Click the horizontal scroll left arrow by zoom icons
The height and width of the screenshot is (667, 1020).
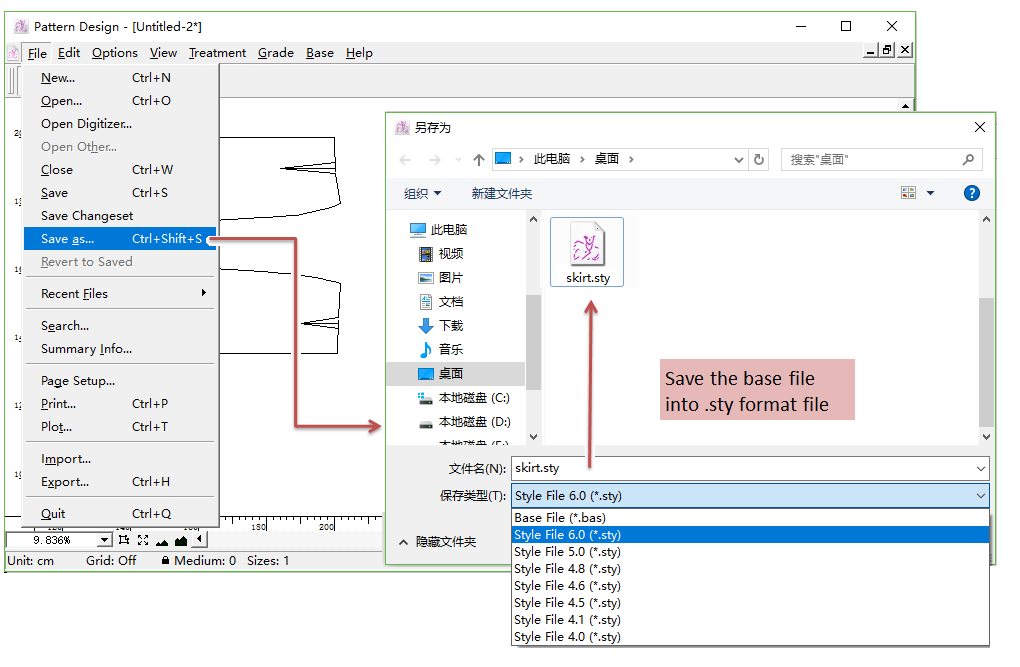(200, 540)
